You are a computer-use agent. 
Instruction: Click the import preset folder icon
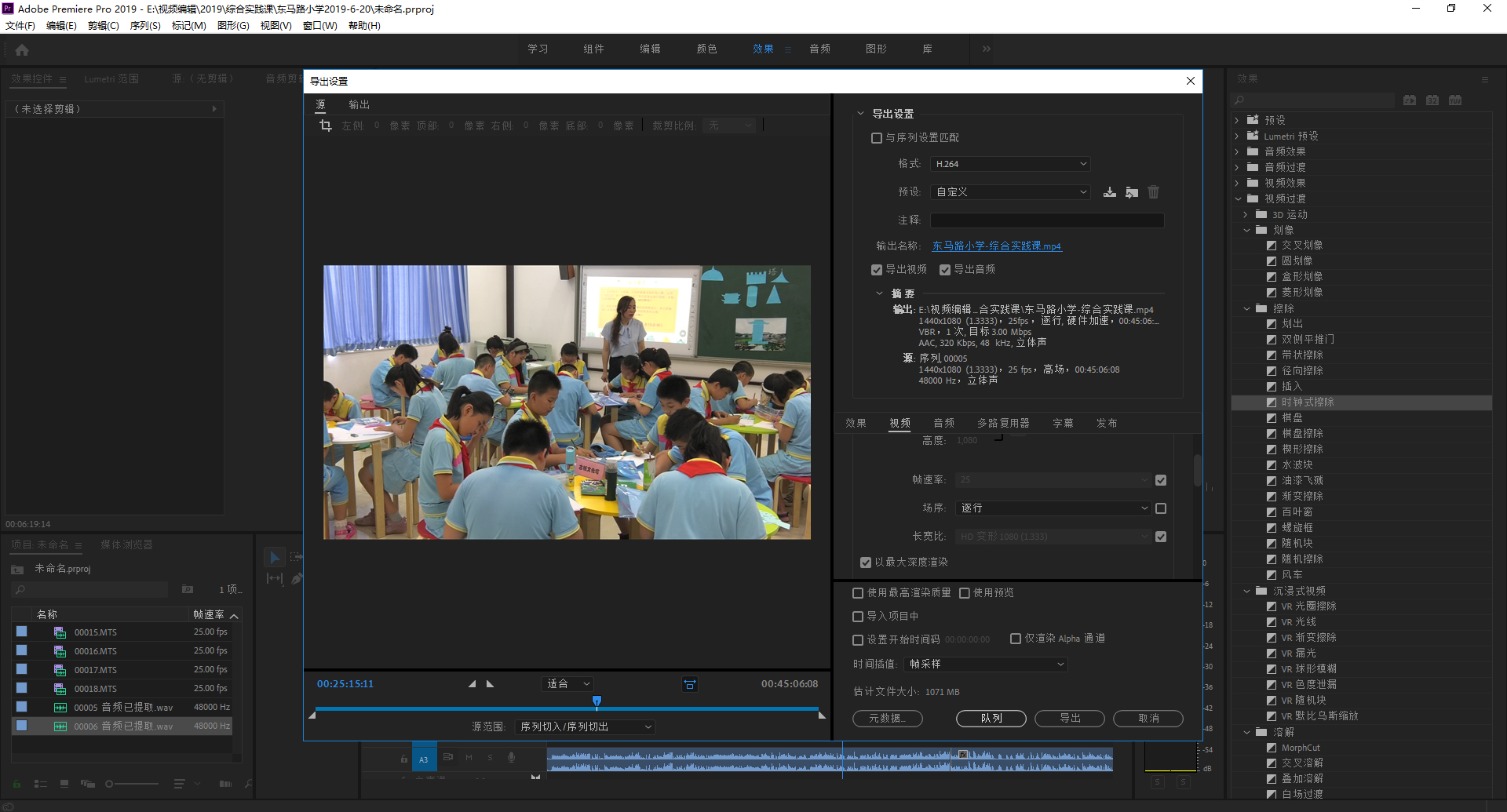[1131, 192]
